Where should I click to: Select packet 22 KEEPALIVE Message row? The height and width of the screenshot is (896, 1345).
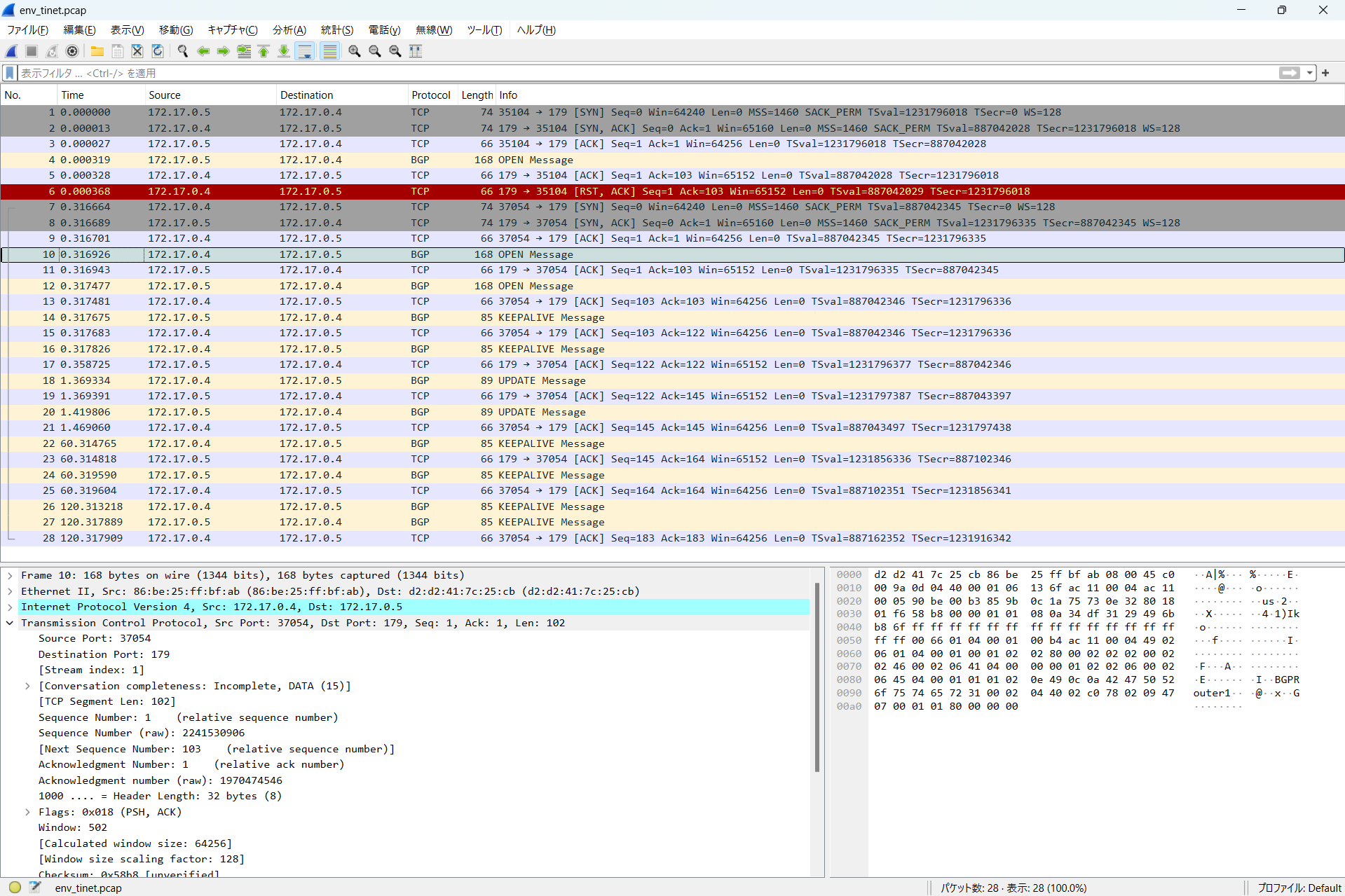pos(672,443)
